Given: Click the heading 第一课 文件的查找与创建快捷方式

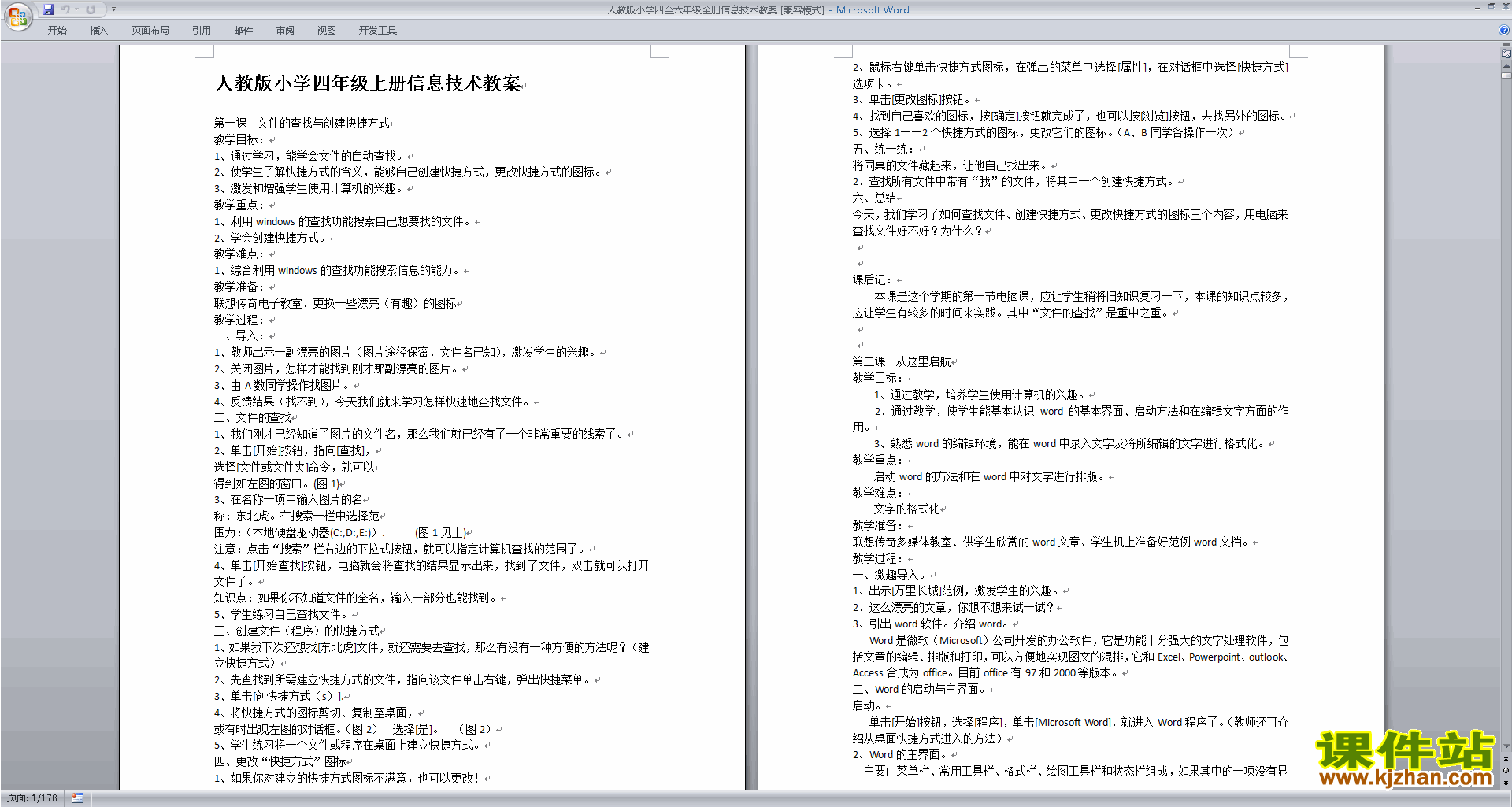Looking at the screenshot, I should (302, 123).
